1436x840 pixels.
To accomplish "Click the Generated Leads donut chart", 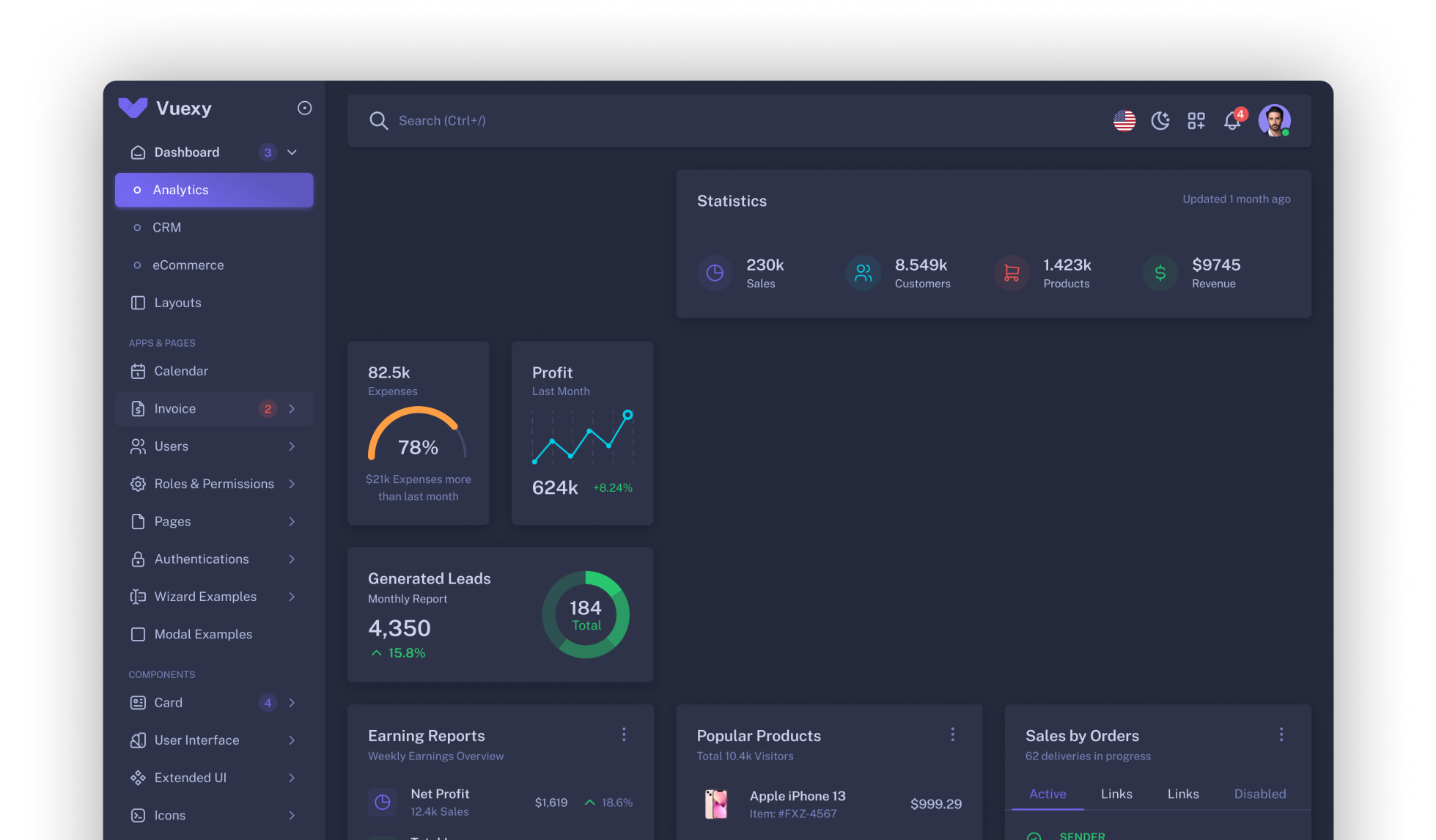I will [x=586, y=614].
